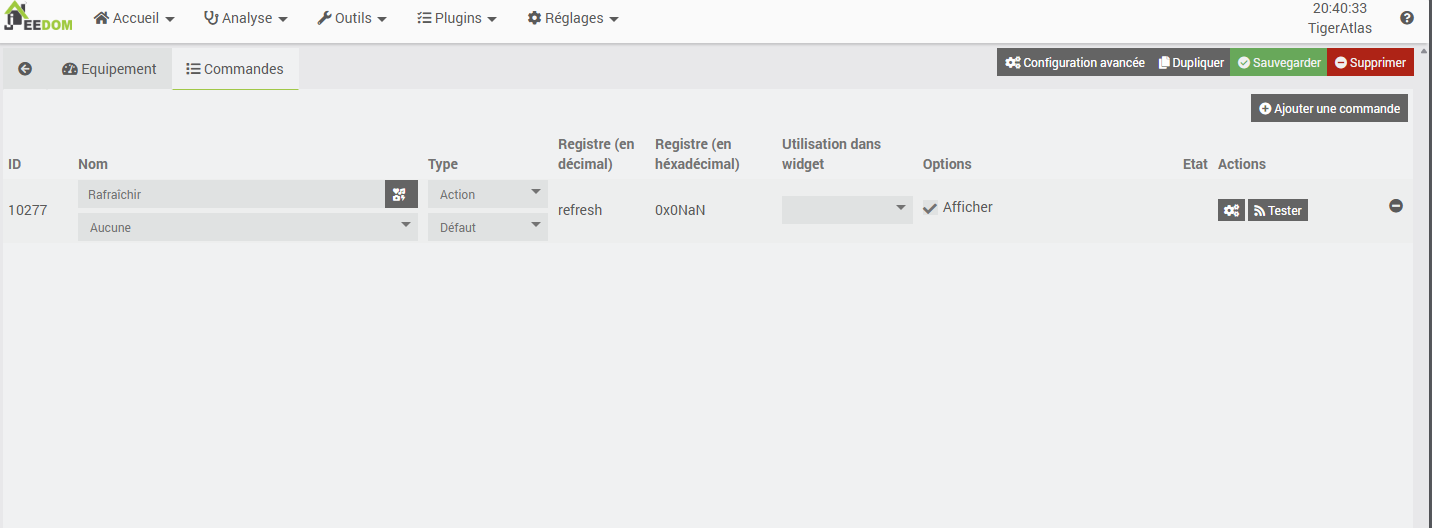Click the Sauvegarder button
This screenshot has width=1432, height=528.
tap(1278, 62)
